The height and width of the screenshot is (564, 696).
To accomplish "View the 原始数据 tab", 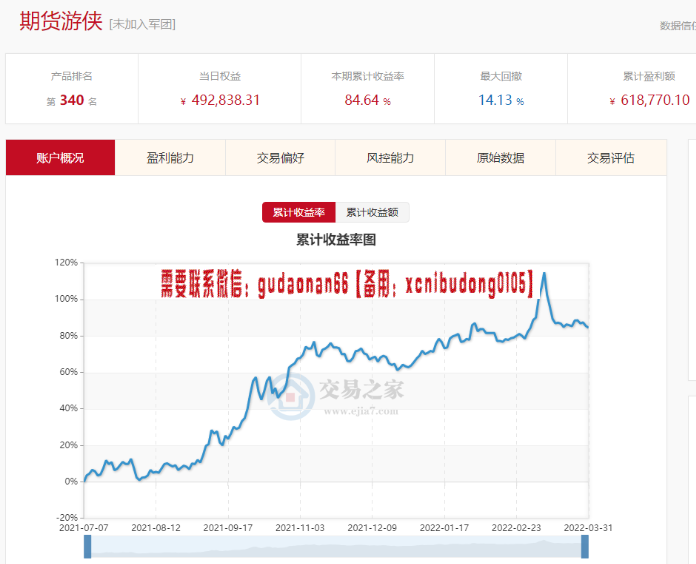I will coord(501,158).
